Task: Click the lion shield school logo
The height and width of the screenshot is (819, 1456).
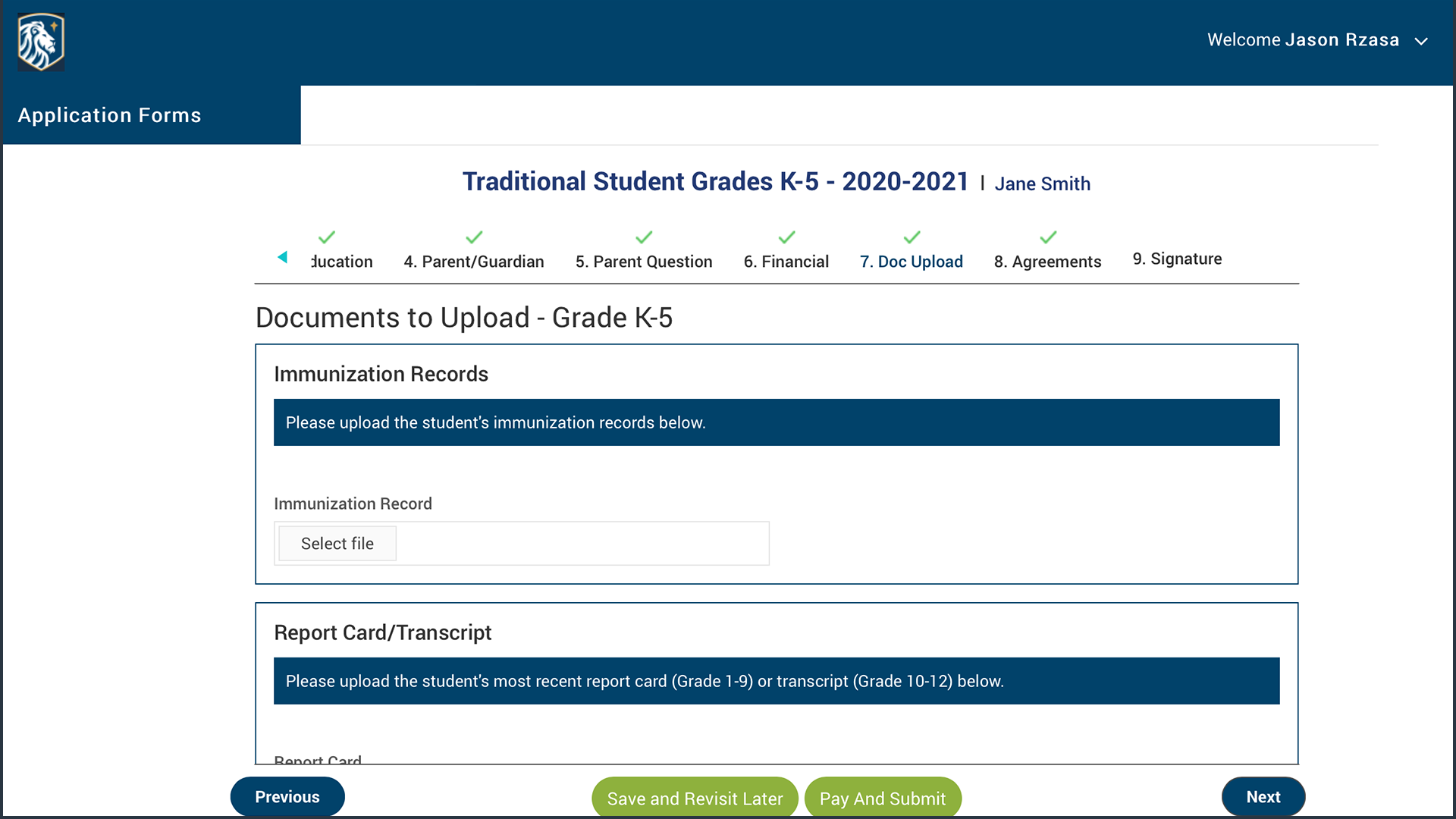Action: click(41, 42)
